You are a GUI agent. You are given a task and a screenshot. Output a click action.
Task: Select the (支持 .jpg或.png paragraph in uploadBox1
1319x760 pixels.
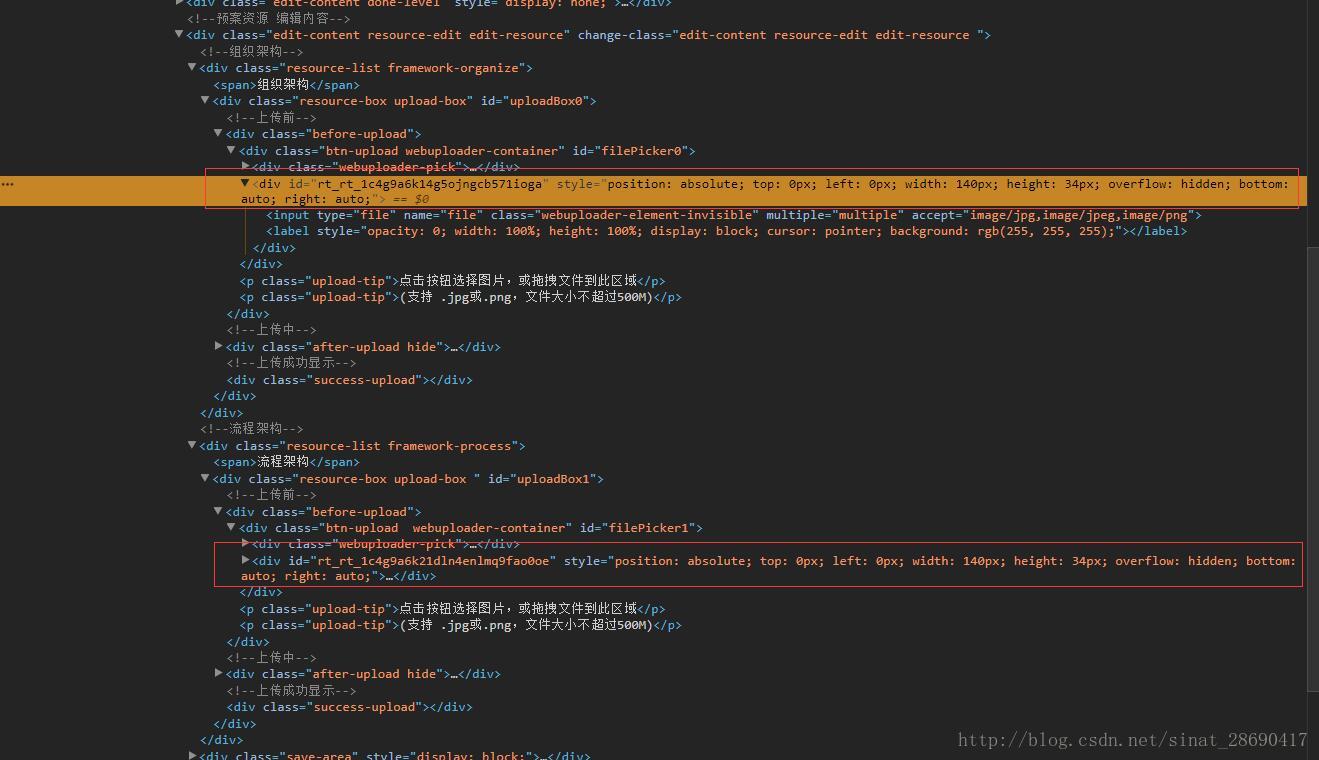click(460, 625)
